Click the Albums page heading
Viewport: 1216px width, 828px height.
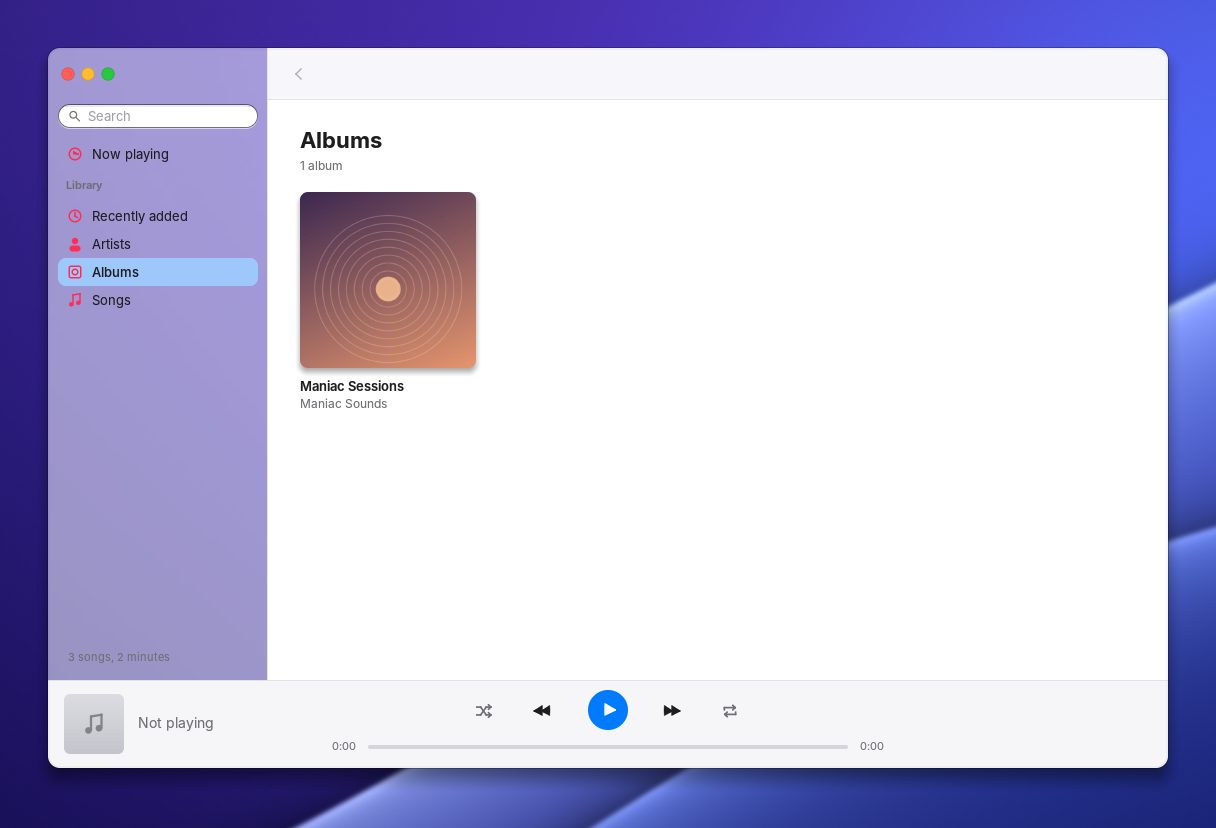pos(341,140)
